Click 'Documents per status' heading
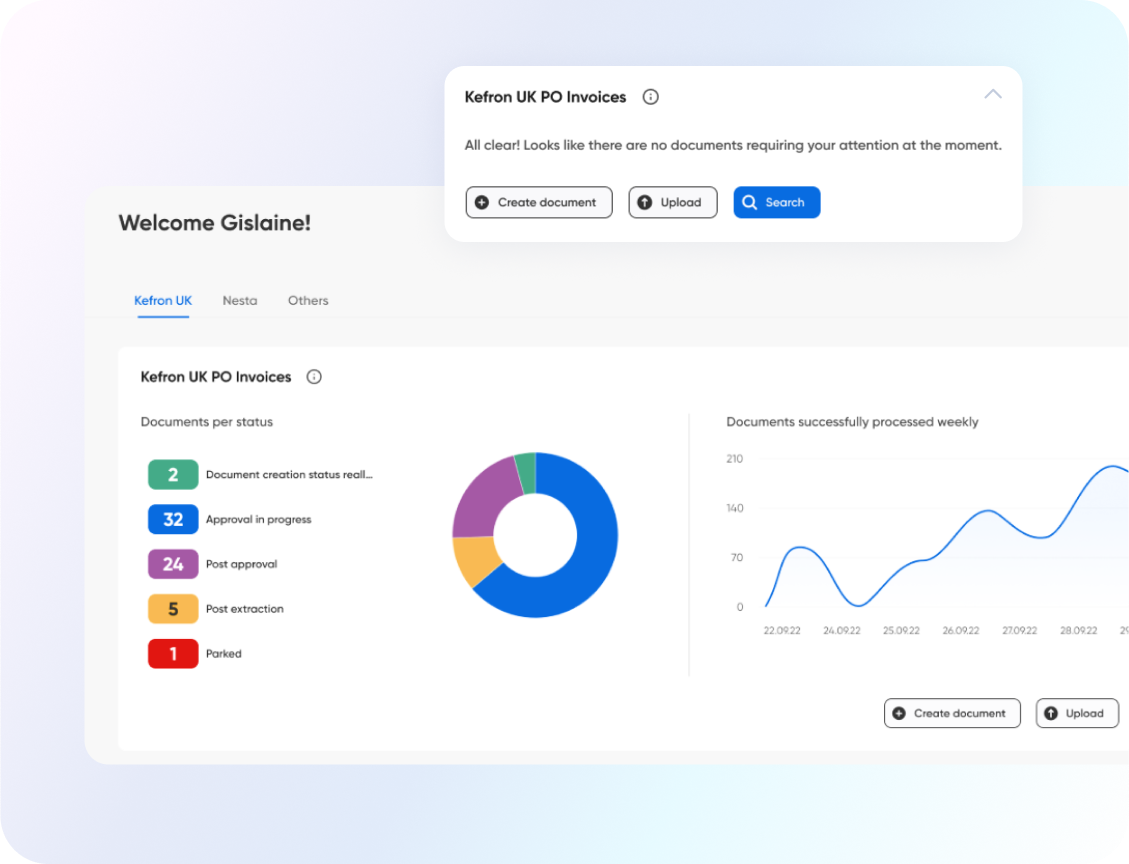Image resolution: width=1129 pixels, height=864 pixels. (x=207, y=422)
